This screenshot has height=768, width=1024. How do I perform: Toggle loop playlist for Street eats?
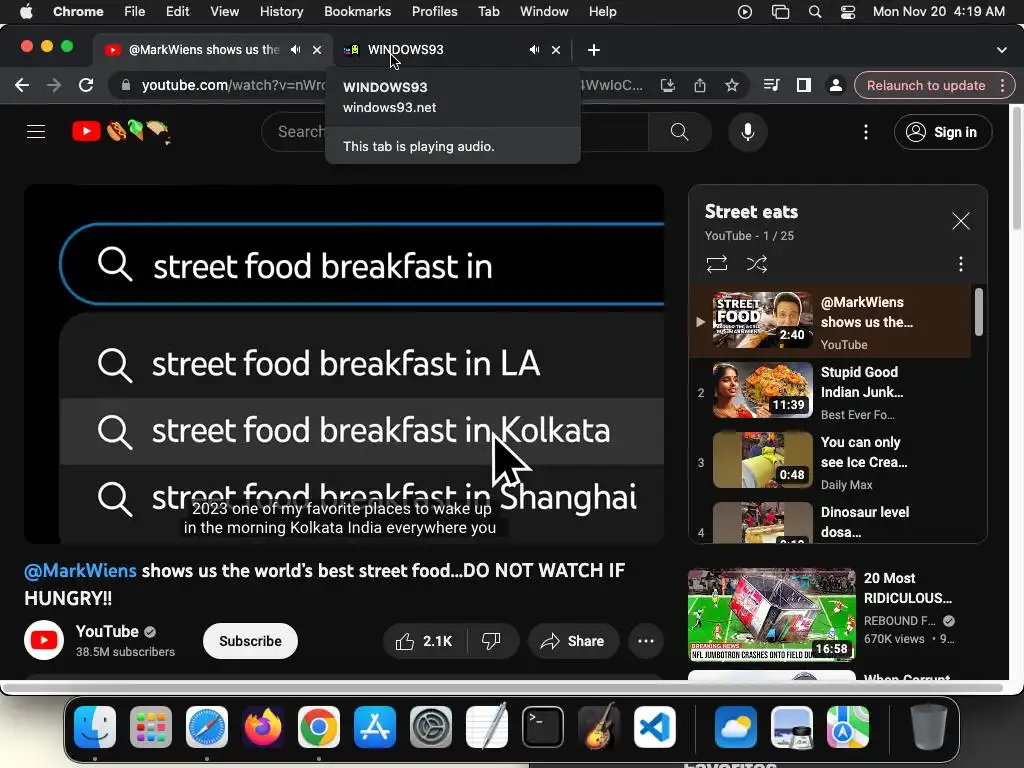(x=716, y=264)
